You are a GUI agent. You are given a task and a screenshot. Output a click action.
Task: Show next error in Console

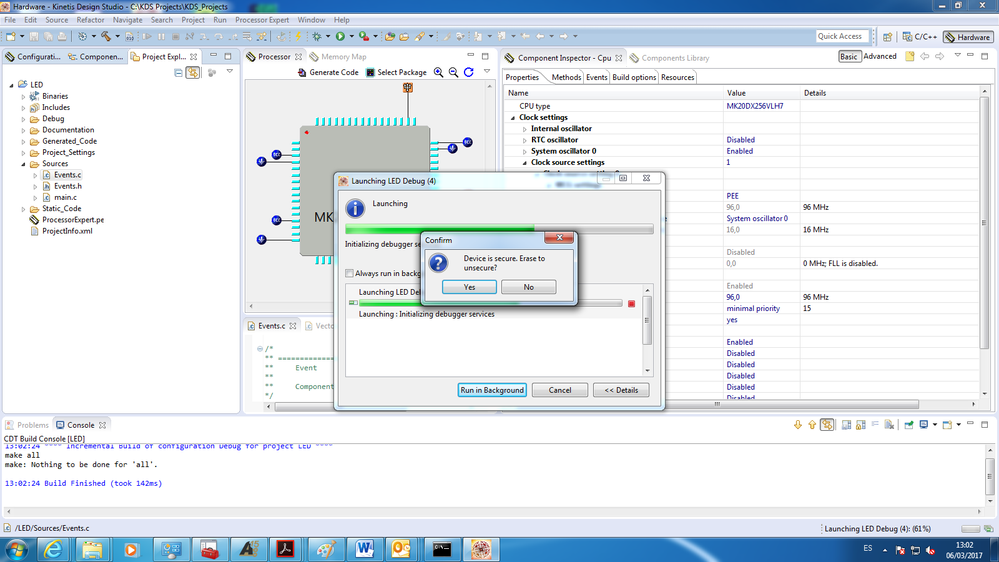pyautogui.click(x=798, y=424)
